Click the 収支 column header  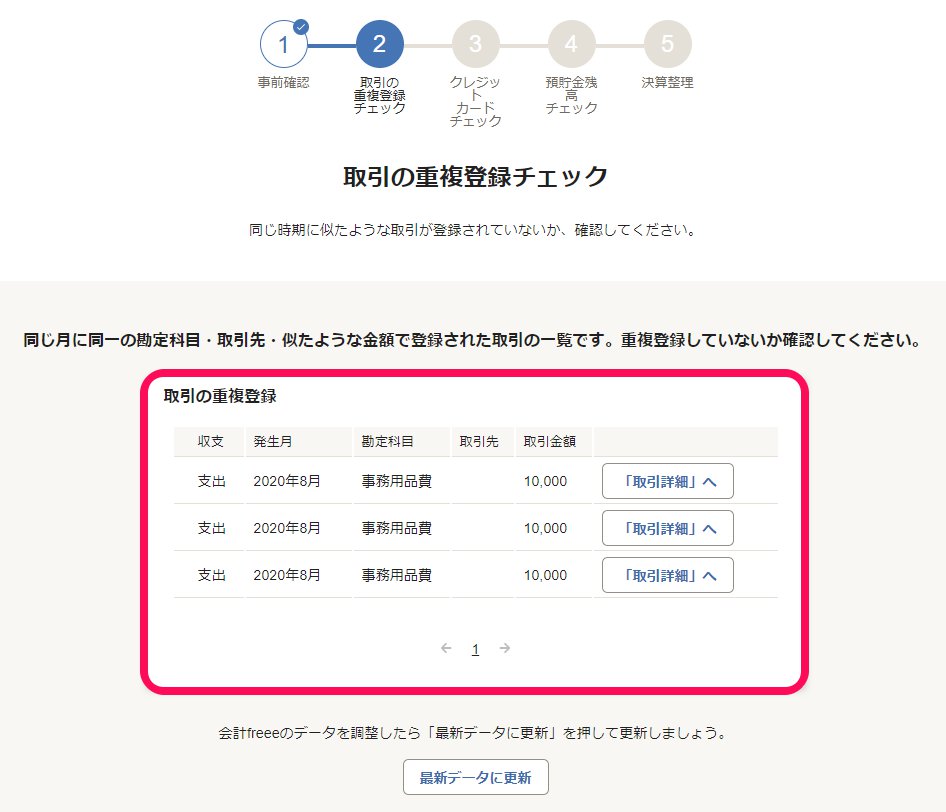pyautogui.click(x=211, y=442)
